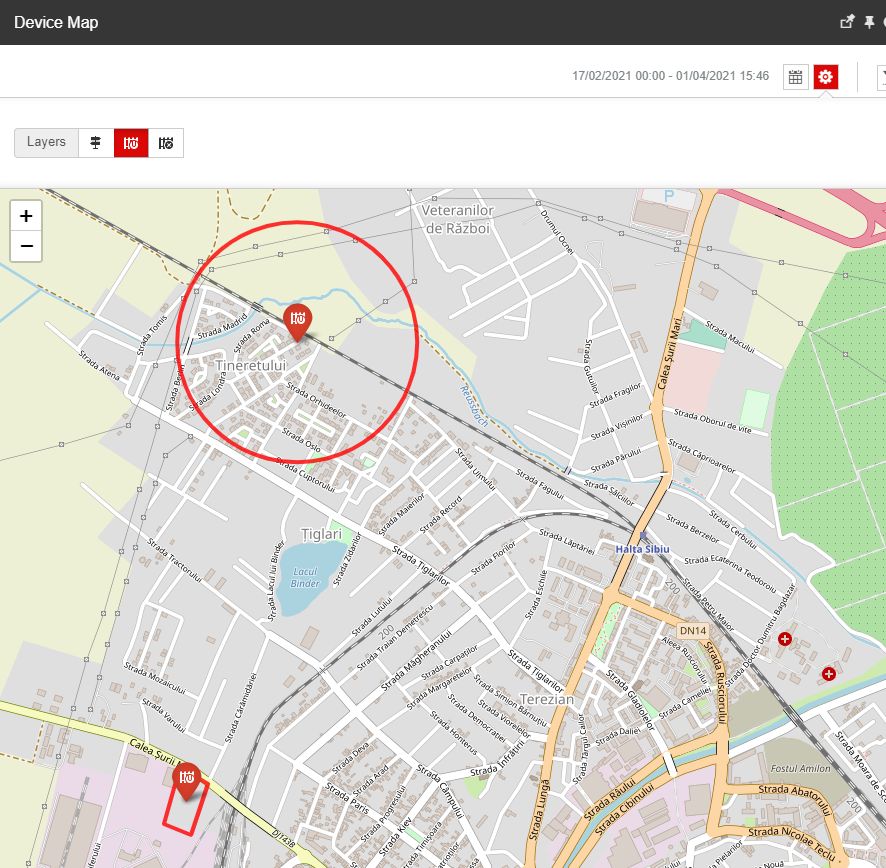Click the date range text
Image resolution: width=886 pixels, height=868 pixels.
pos(670,77)
